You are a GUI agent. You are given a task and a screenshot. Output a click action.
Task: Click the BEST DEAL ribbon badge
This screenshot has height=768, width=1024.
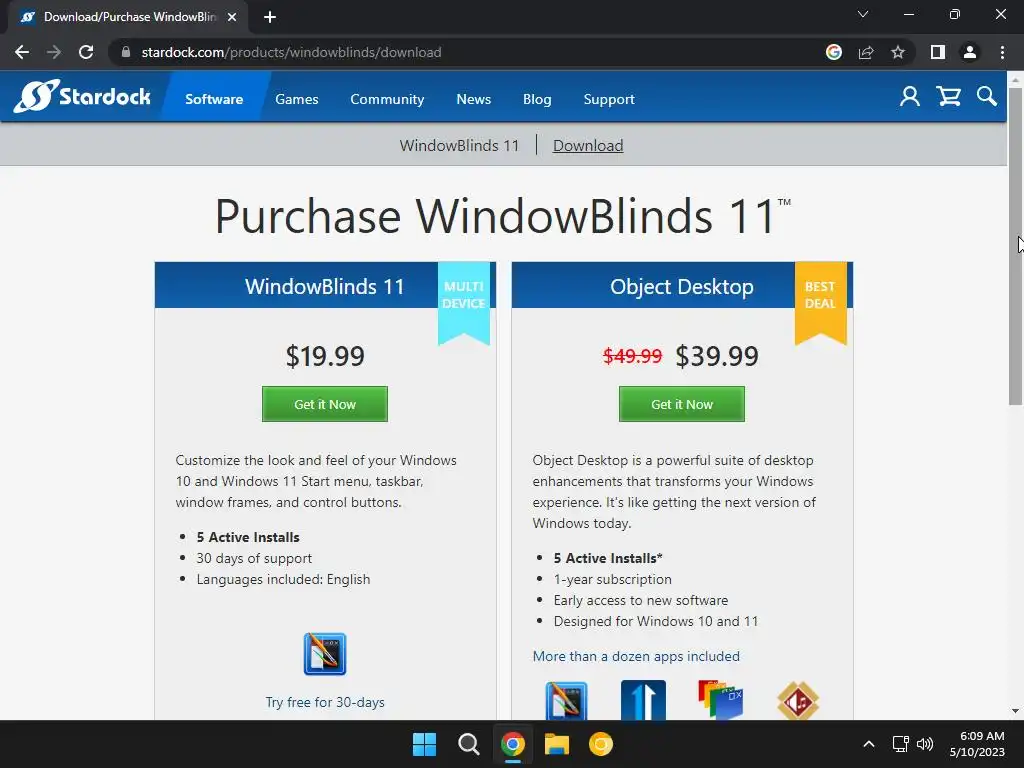pyautogui.click(x=820, y=302)
